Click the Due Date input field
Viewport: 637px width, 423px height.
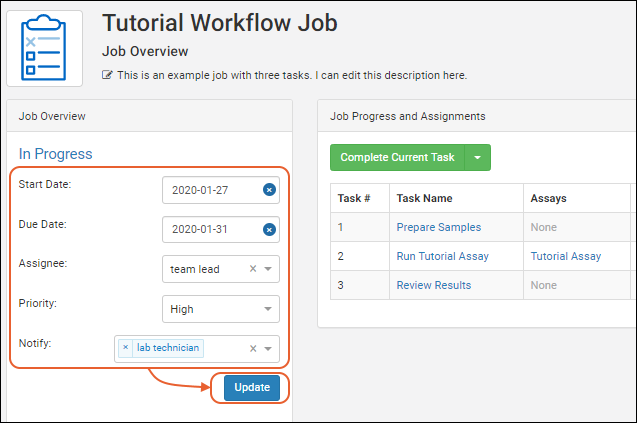[212, 229]
